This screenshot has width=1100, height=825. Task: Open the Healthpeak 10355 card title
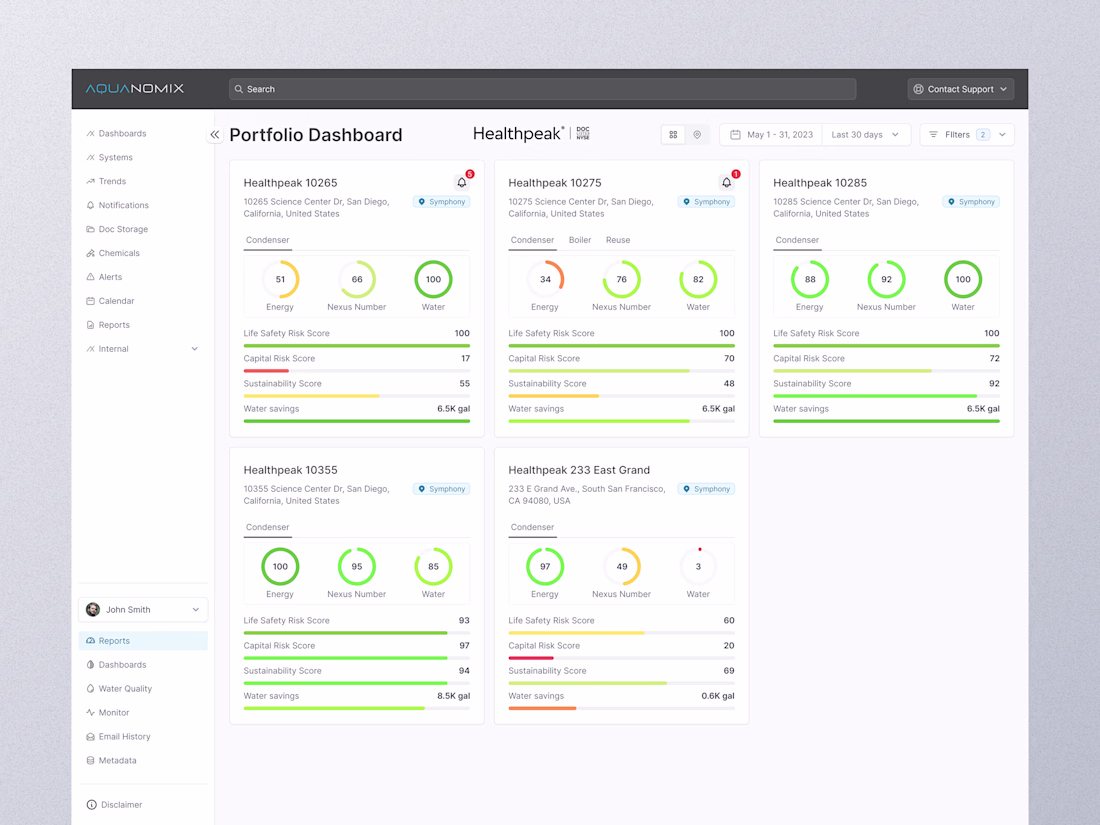click(290, 470)
